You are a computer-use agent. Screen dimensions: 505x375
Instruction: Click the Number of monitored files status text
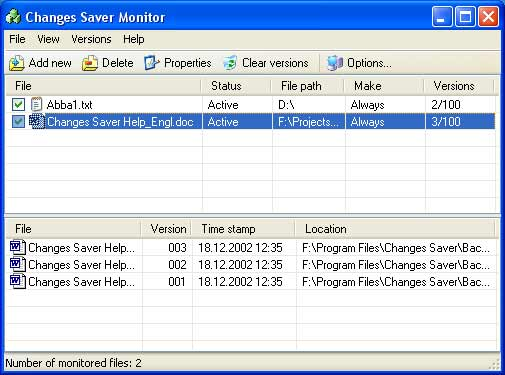pos(74,363)
